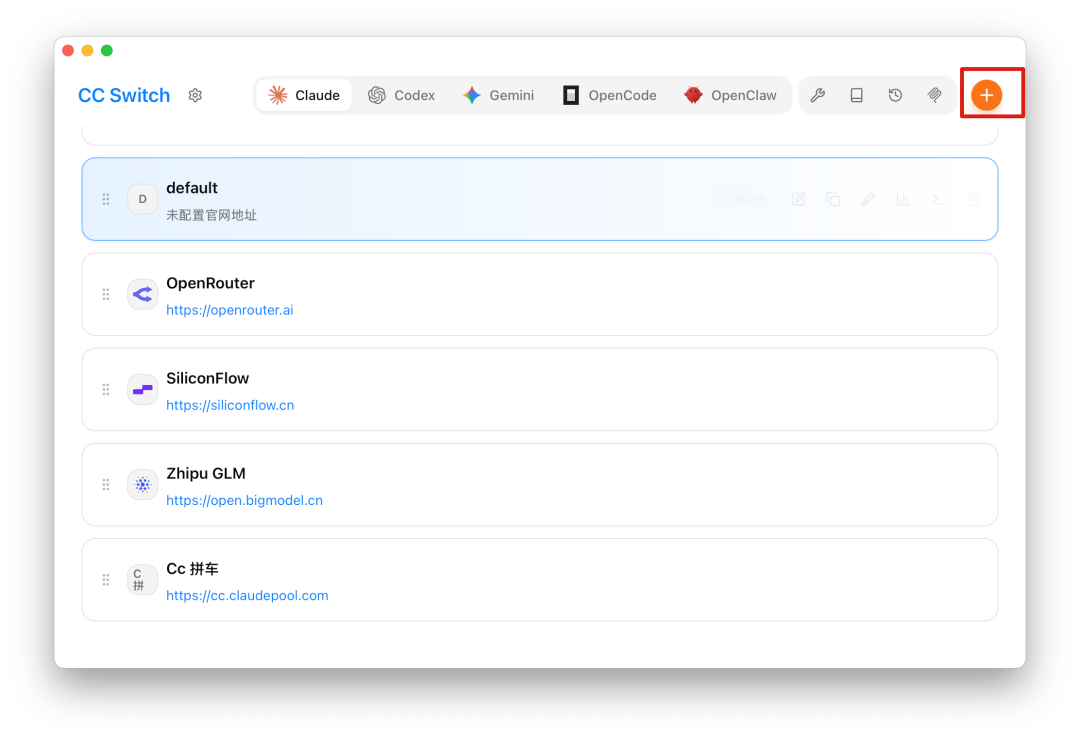Select the OpenRouter provider name
The height and width of the screenshot is (740, 1080).
[x=210, y=283]
